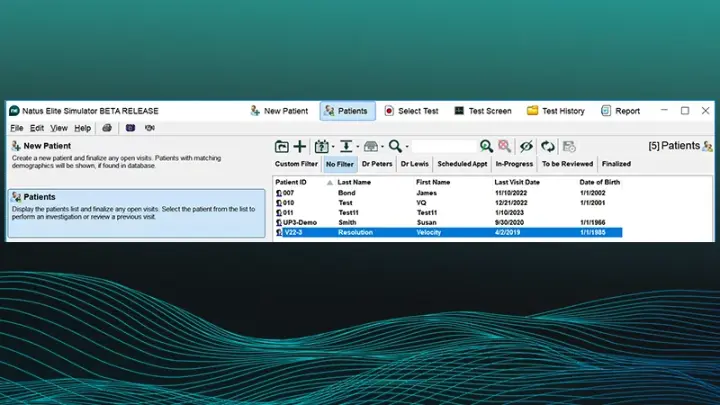Click the patients icon beside [5] Patients
Image resolution: width=720 pixels, height=405 pixels.
[707, 146]
